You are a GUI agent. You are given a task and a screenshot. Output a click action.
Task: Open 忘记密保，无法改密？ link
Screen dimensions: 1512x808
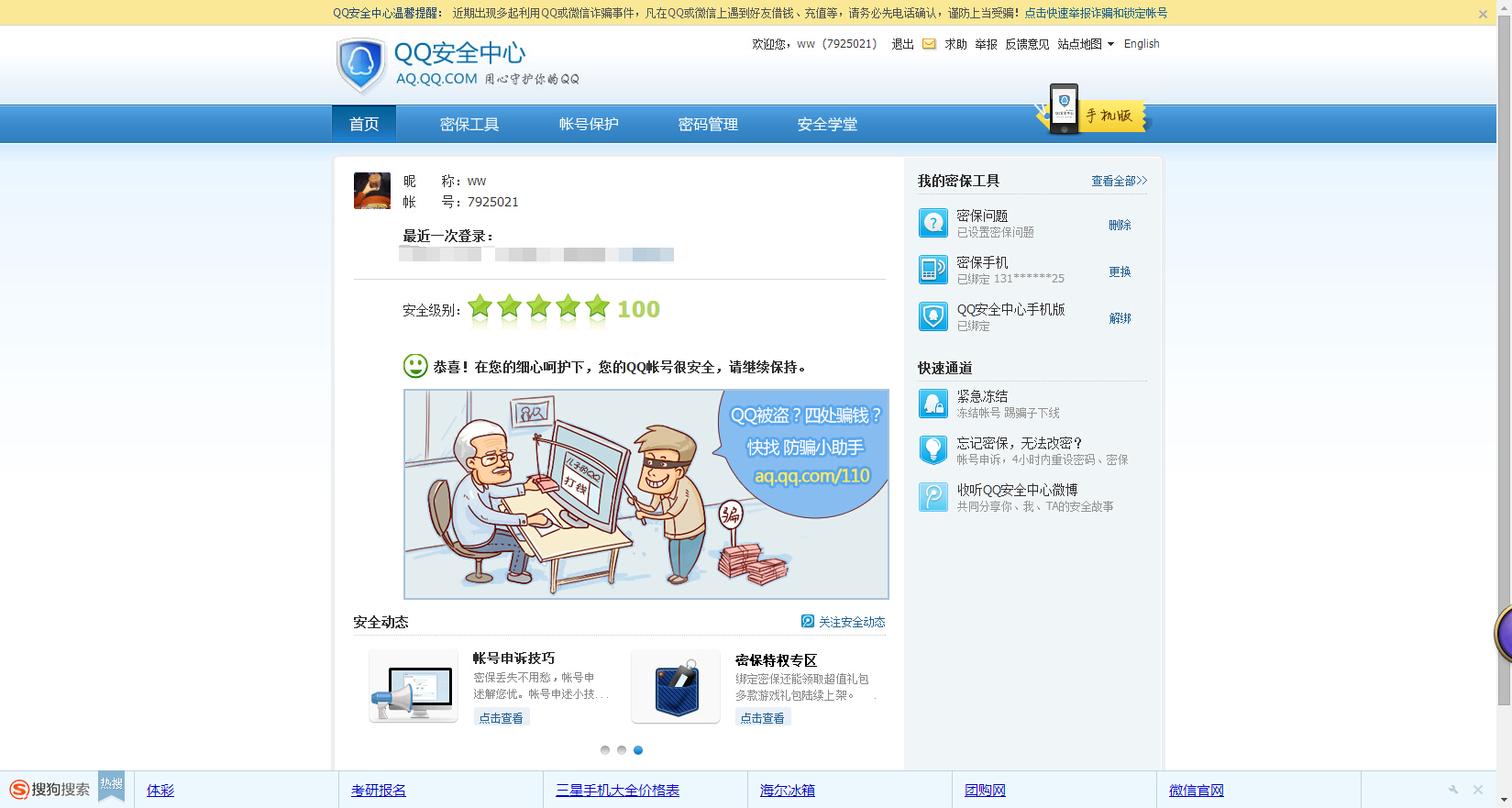coord(1020,443)
